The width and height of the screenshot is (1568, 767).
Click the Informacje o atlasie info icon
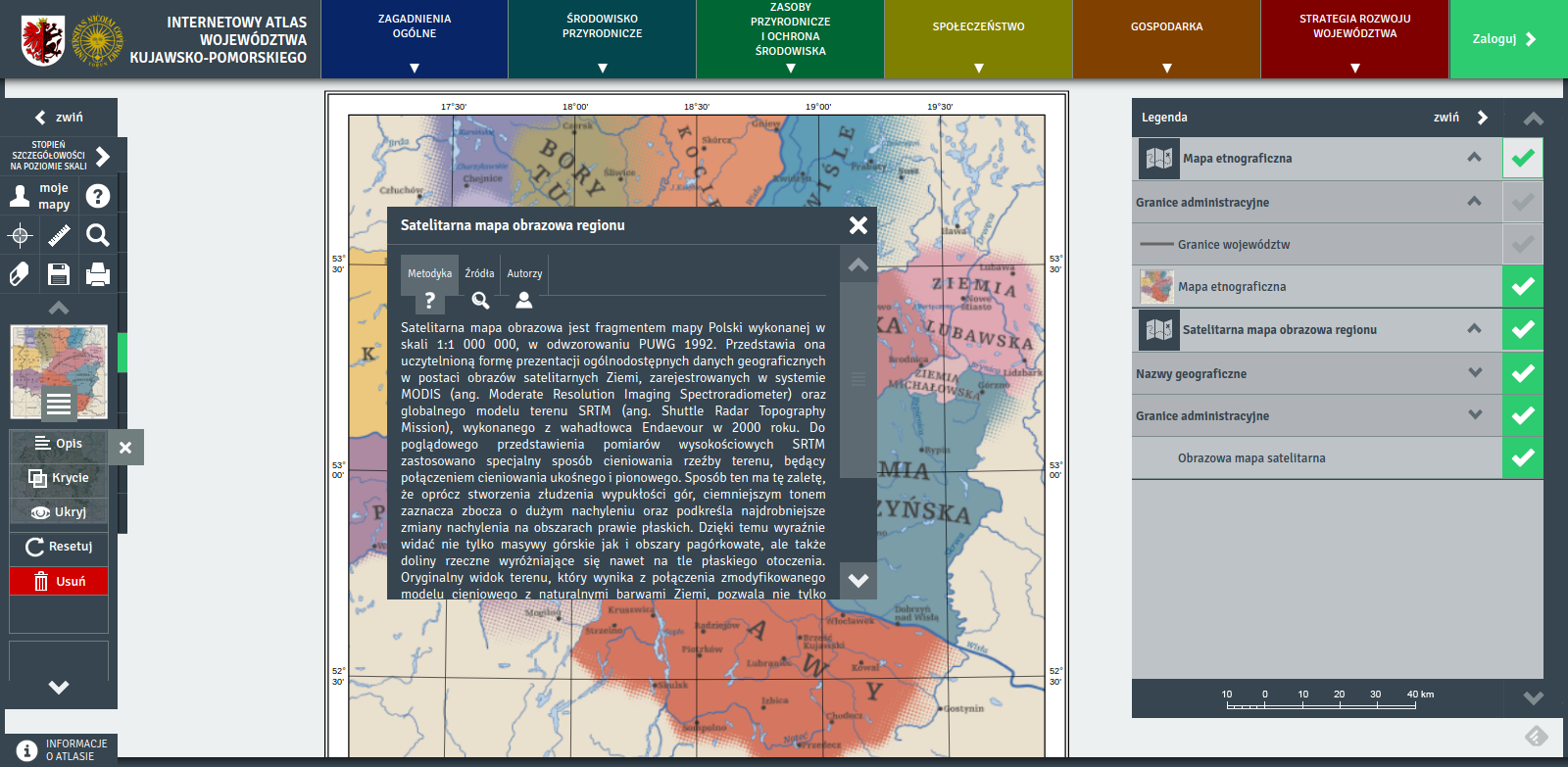[x=26, y=750]
